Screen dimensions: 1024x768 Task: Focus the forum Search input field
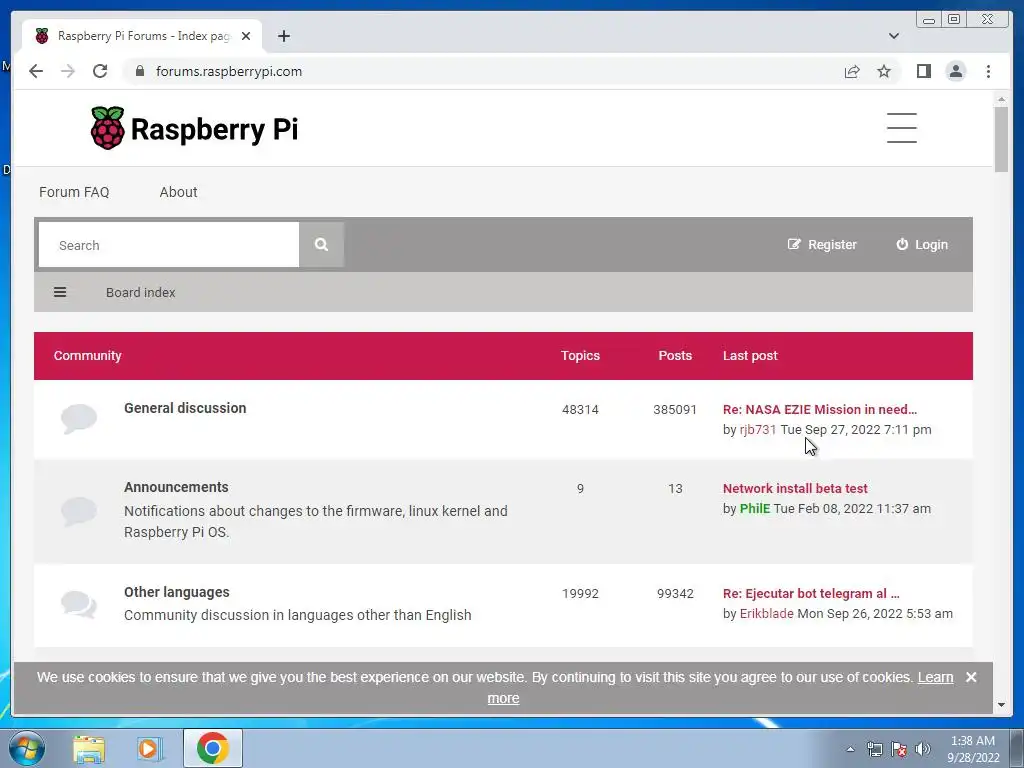click(168, 245)
